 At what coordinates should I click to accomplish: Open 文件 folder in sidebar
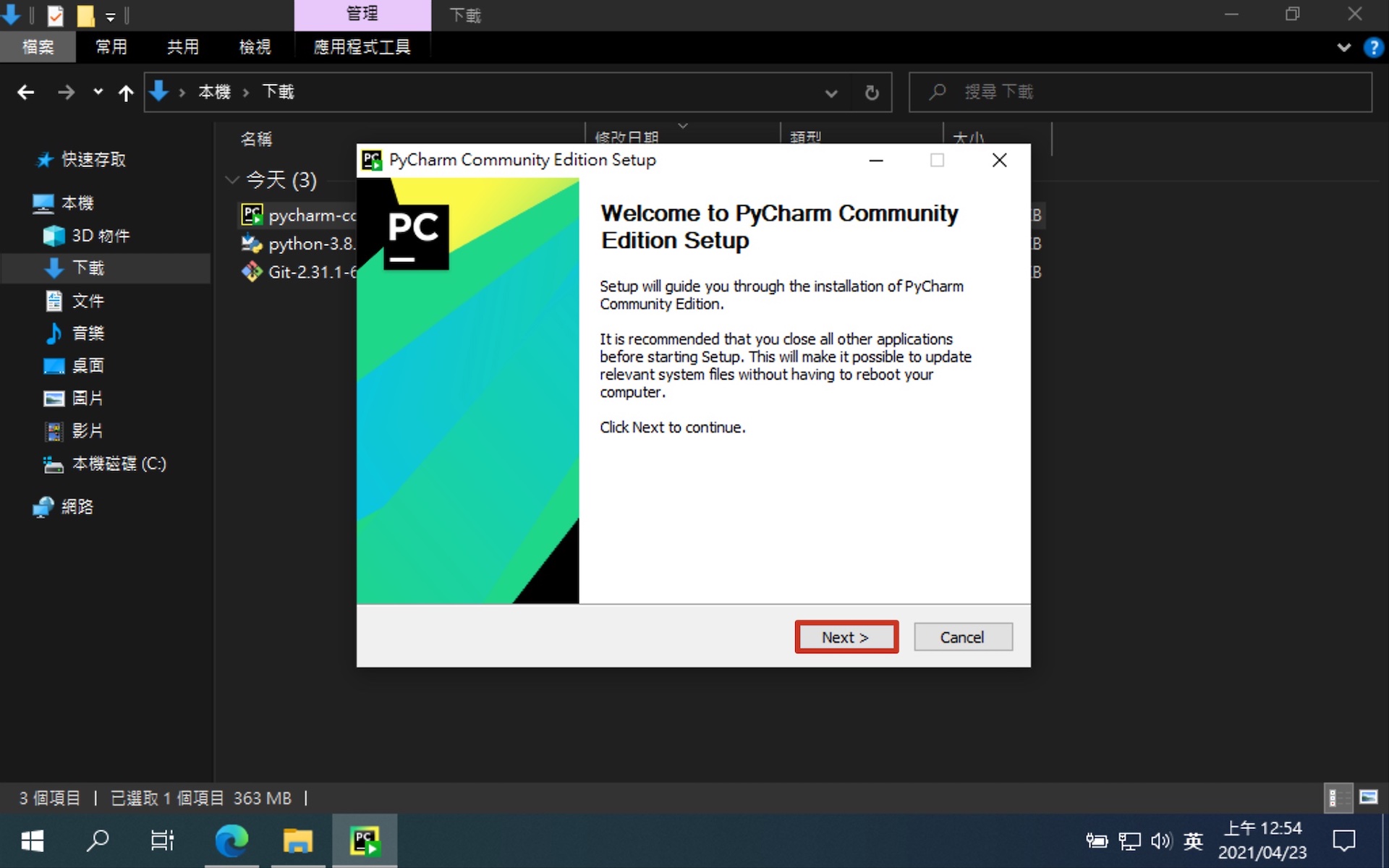(75, 301)
